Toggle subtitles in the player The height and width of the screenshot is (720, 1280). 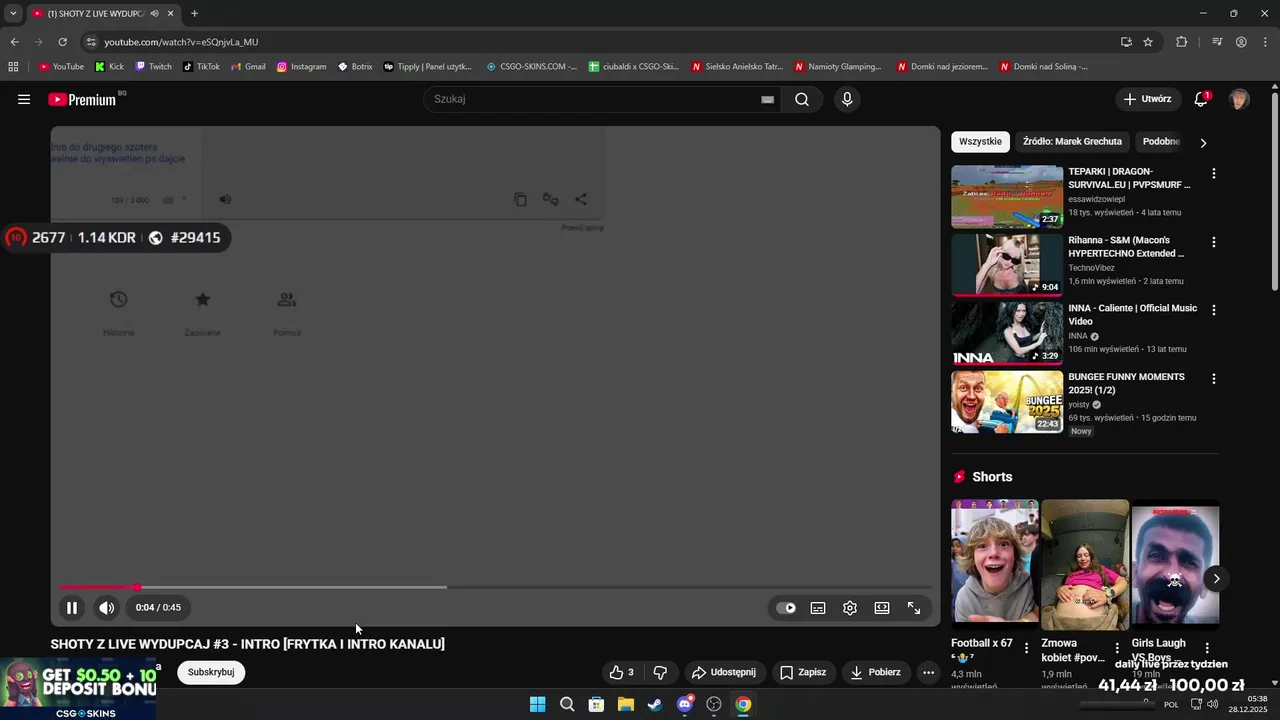click(818, 607)
